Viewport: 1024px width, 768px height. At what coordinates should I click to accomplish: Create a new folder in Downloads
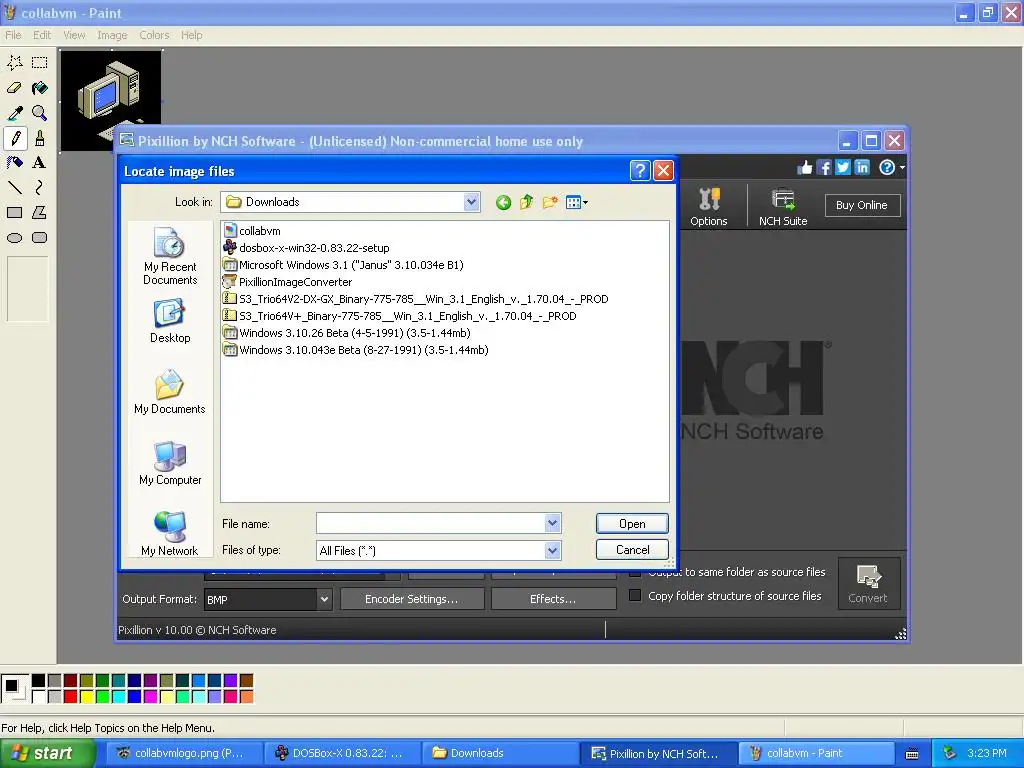coord(550,202)
